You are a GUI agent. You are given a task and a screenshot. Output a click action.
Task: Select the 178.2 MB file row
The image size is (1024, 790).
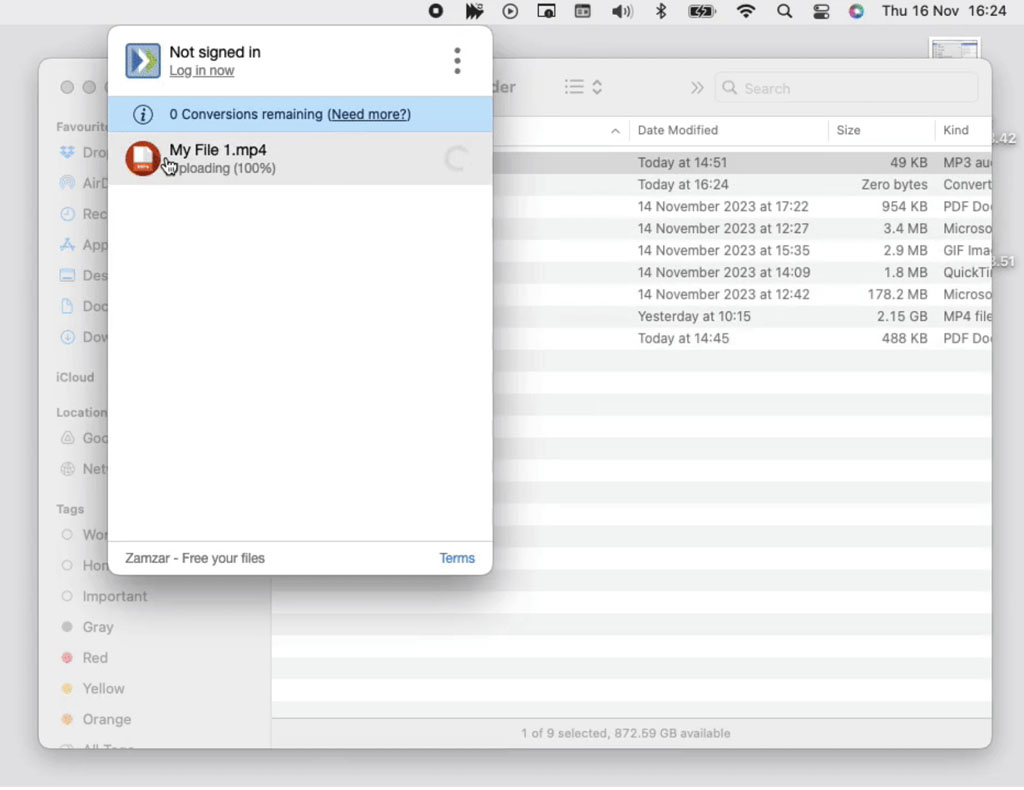tap(742, 294)
